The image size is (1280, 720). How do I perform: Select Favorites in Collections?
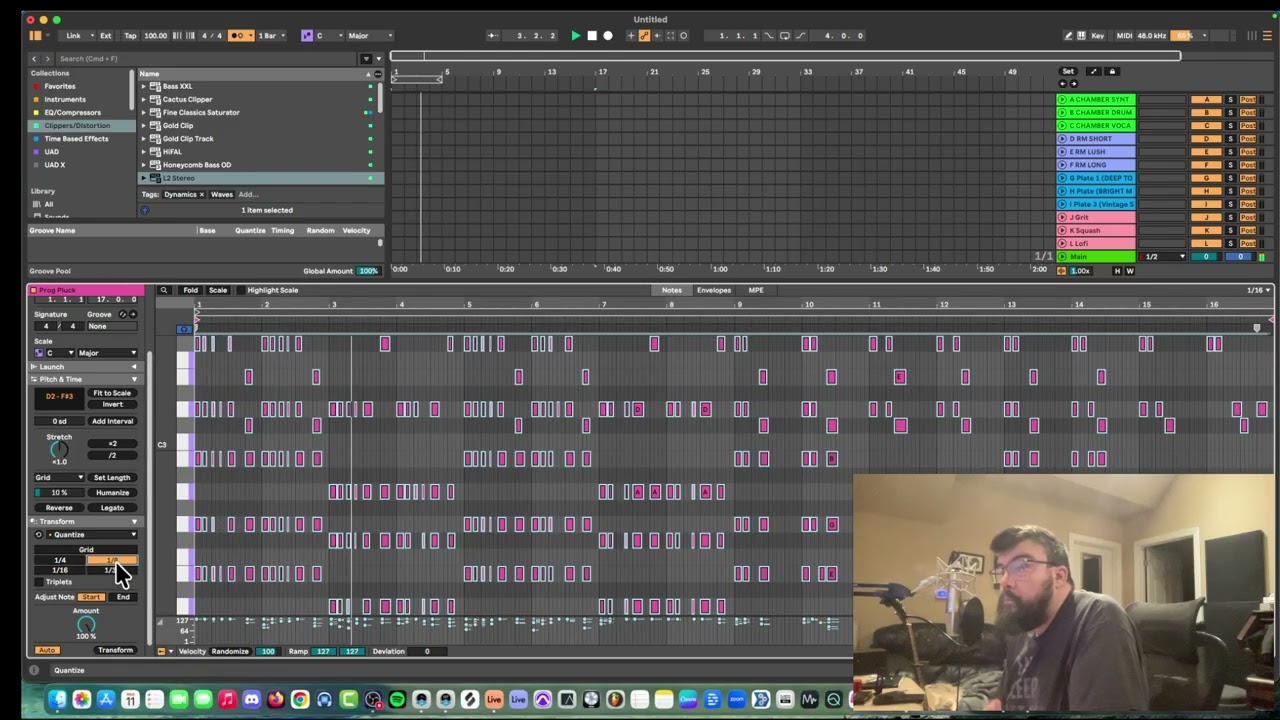[x=60, y=86]
